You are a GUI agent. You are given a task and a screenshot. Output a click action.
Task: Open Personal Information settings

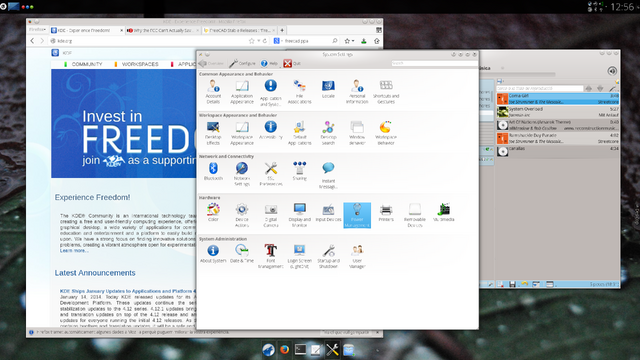tap(357, 92)
